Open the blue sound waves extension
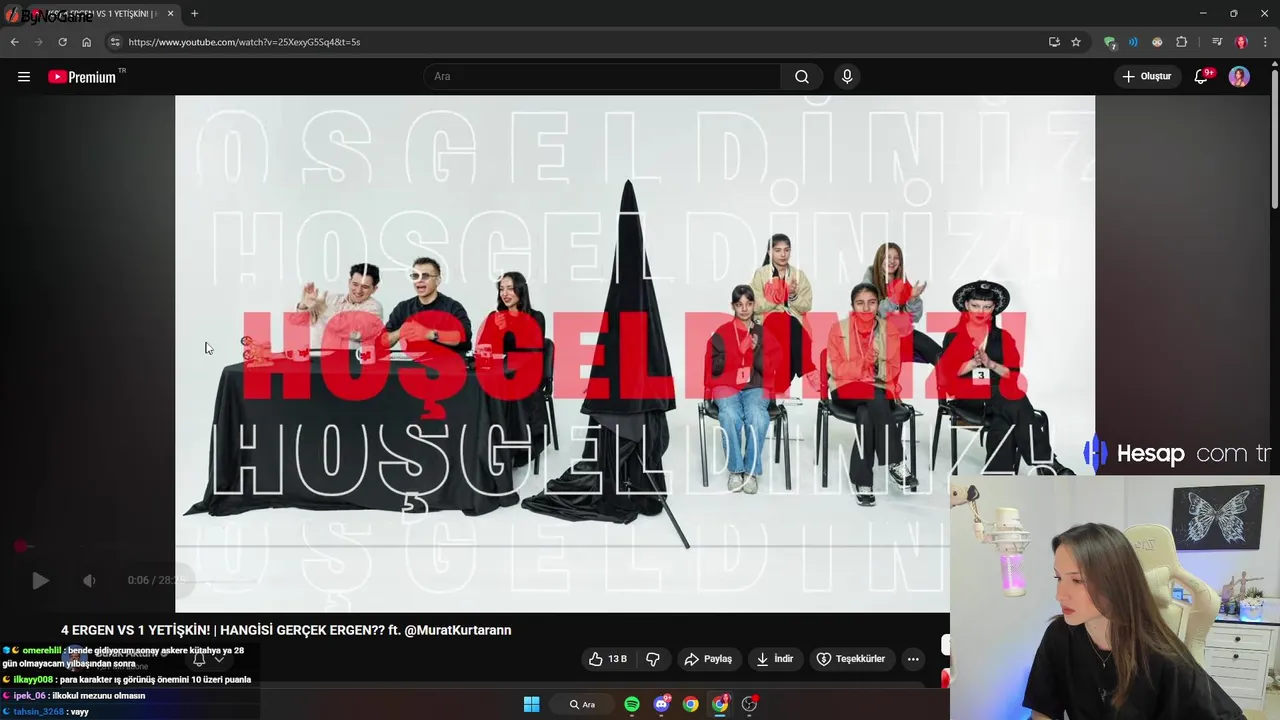The height and width of the screenshot is (720, 1280). tap(1133, 42)
